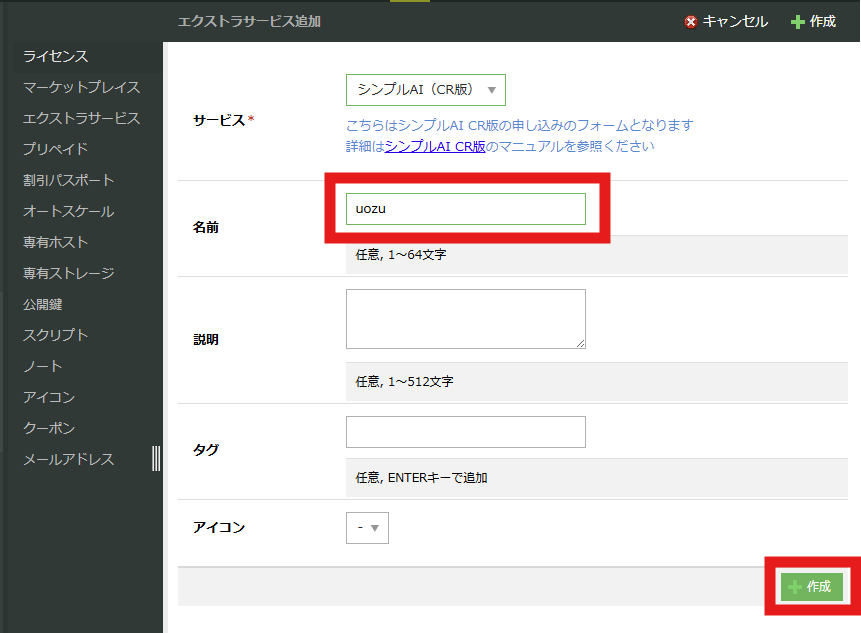861x633 pixels.
Task: Select スクリプト sidebar item
Action: point(56,335)
